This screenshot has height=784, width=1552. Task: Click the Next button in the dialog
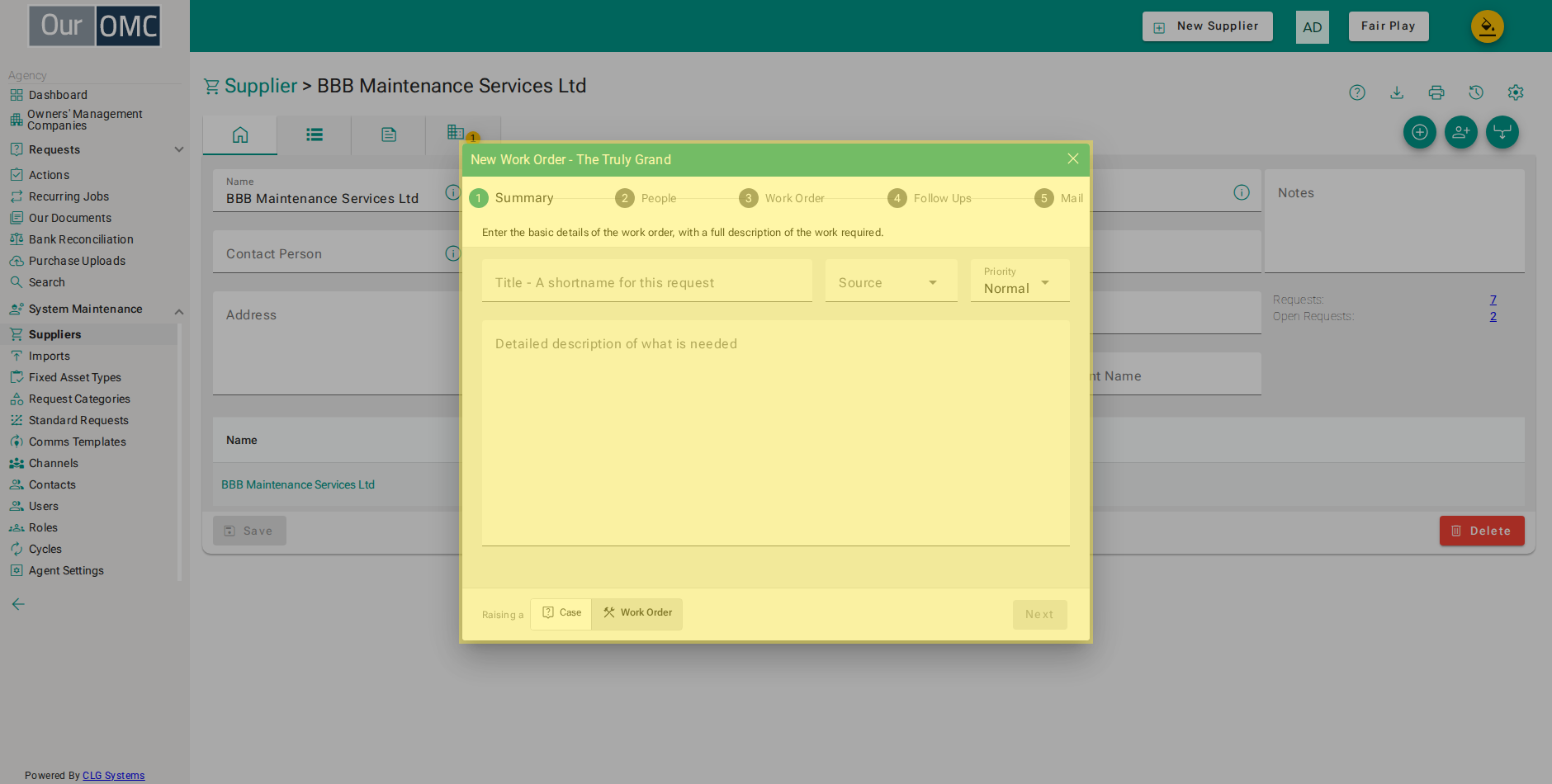[1040, 615]
